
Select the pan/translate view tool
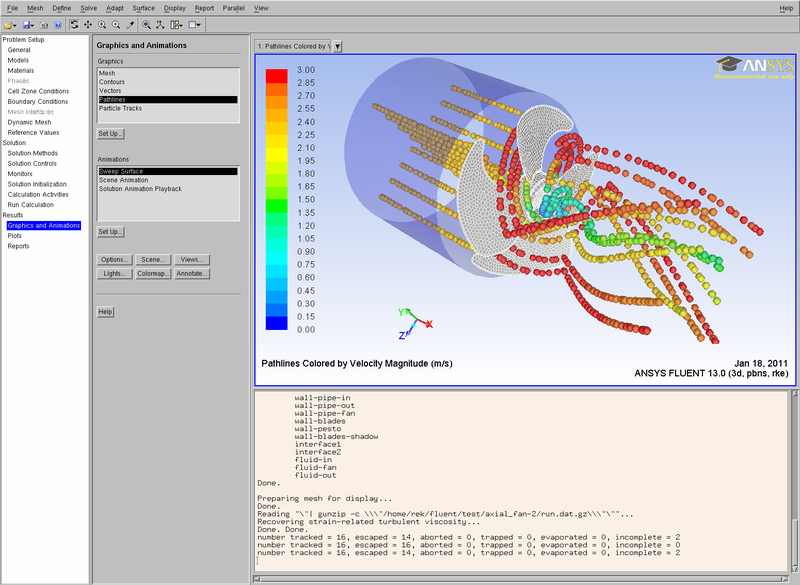tap(88, 23)
